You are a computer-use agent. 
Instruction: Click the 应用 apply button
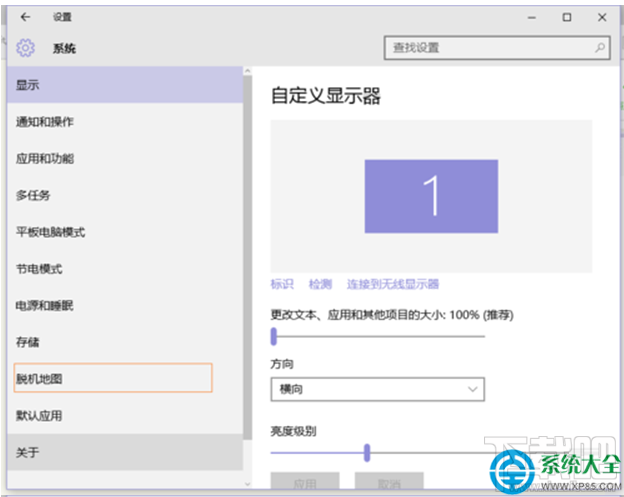pyautogui.click(x=305, y=481)
